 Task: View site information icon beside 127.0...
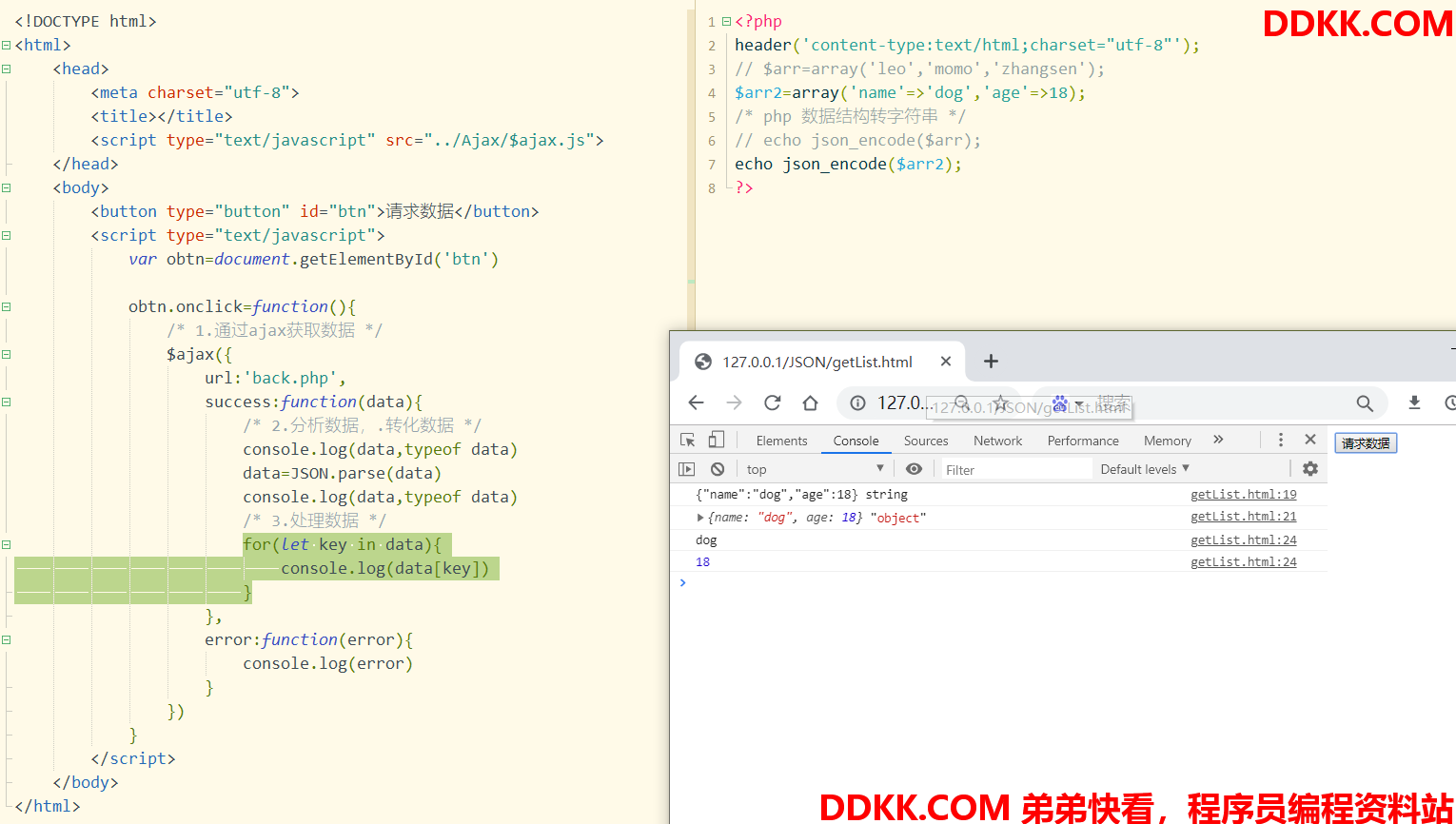[x=857, y=402]
